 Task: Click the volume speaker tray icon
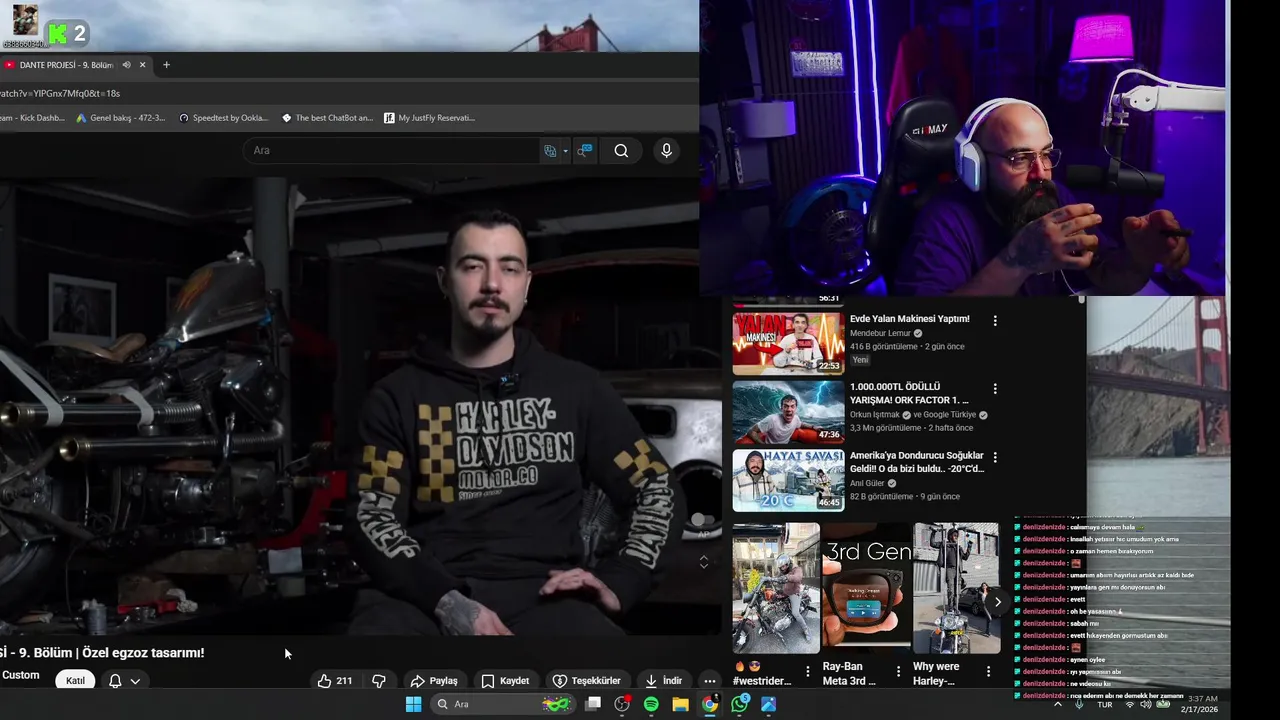pos(1146,704)
